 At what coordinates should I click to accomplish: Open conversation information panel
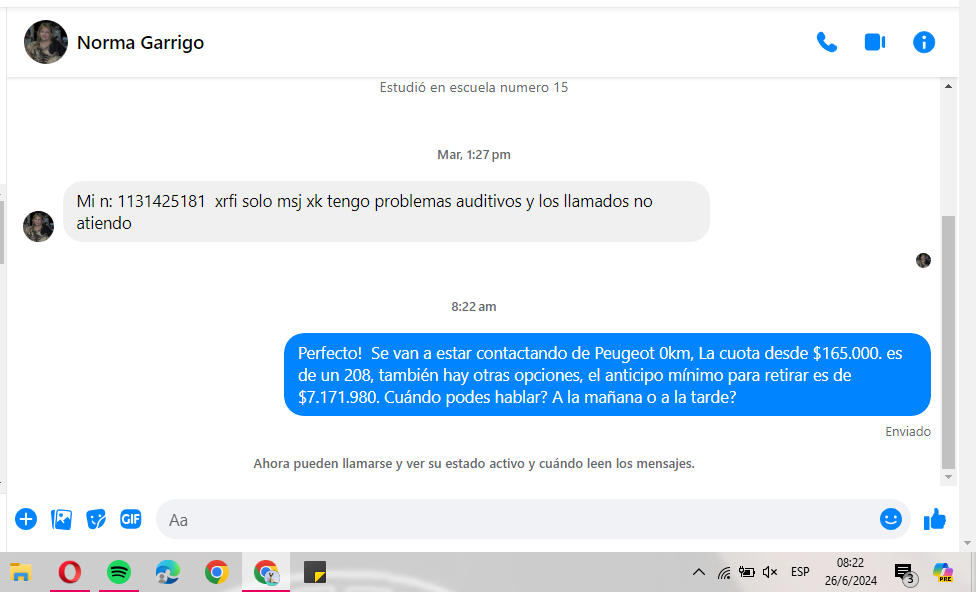pyautogui.click(x=924, y=42)
